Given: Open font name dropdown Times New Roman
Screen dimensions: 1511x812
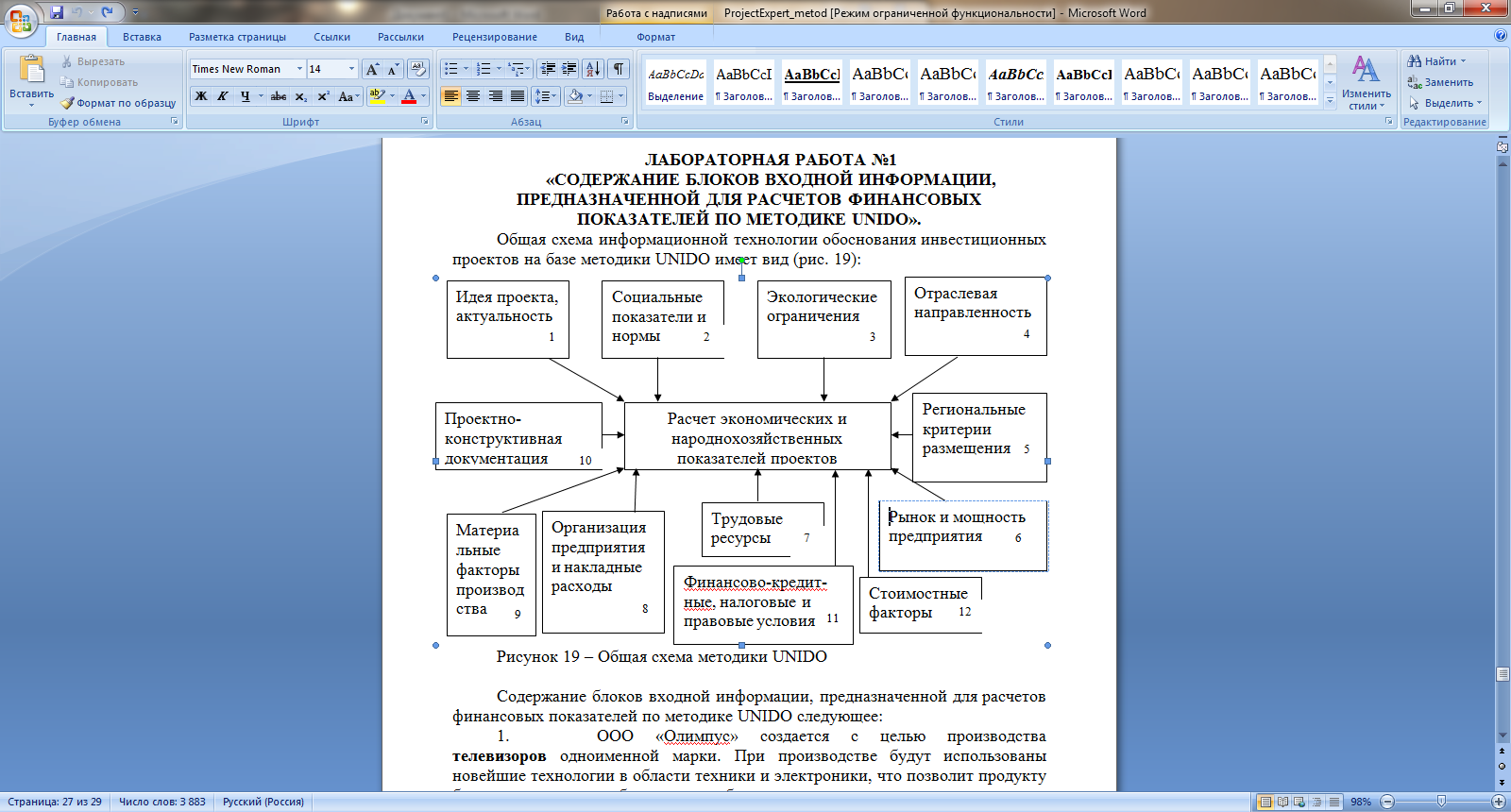Looking at the screenshot, I should (x=299, y=69).
